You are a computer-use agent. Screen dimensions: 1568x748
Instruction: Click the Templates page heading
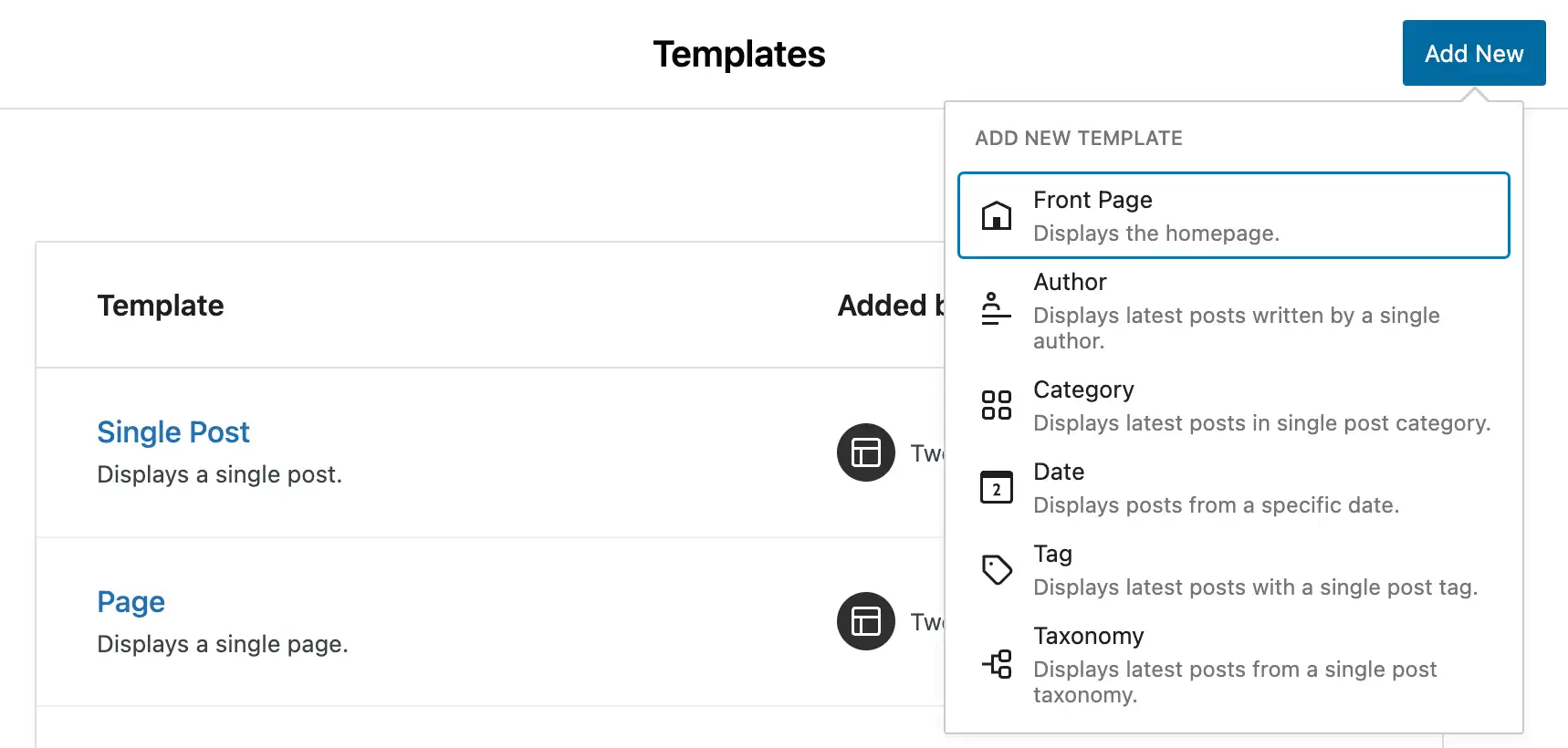(738, 55)
